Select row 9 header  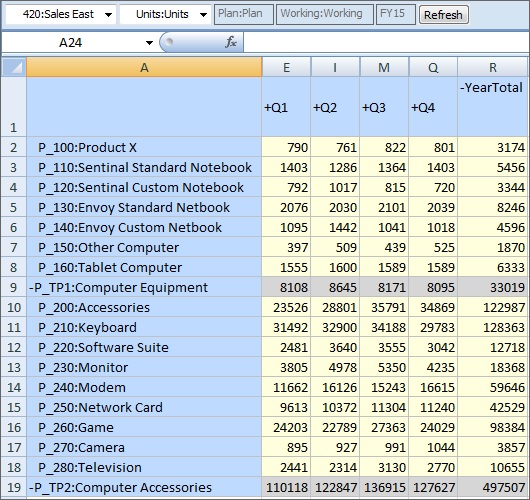pos(14,287)
